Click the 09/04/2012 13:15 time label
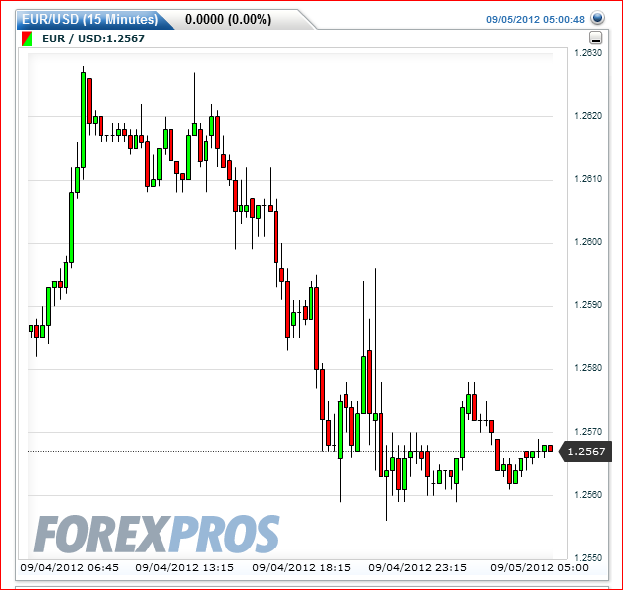 coord(184,567)
